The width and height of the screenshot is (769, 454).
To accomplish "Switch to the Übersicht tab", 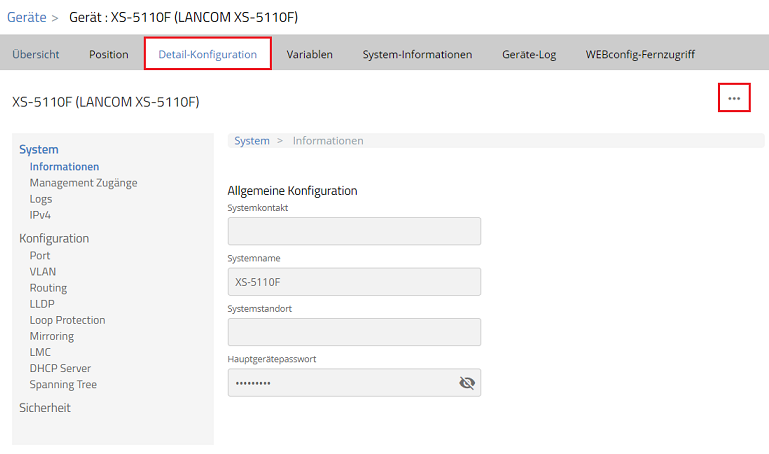I will tap(36, 54).
